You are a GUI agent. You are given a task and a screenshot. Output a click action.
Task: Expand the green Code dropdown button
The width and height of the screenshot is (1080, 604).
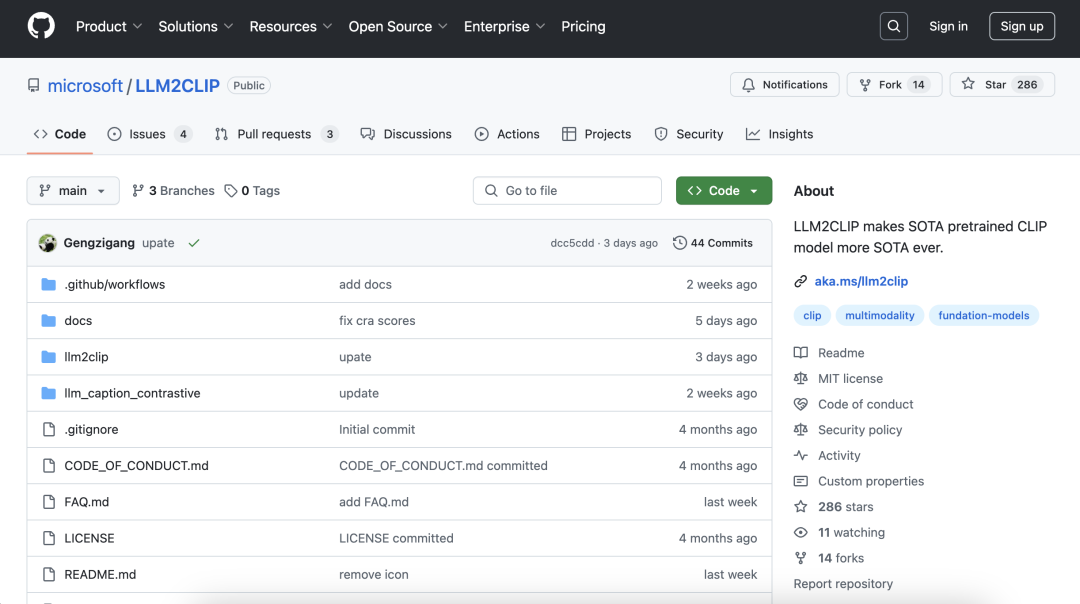click(x=724, y=191)
